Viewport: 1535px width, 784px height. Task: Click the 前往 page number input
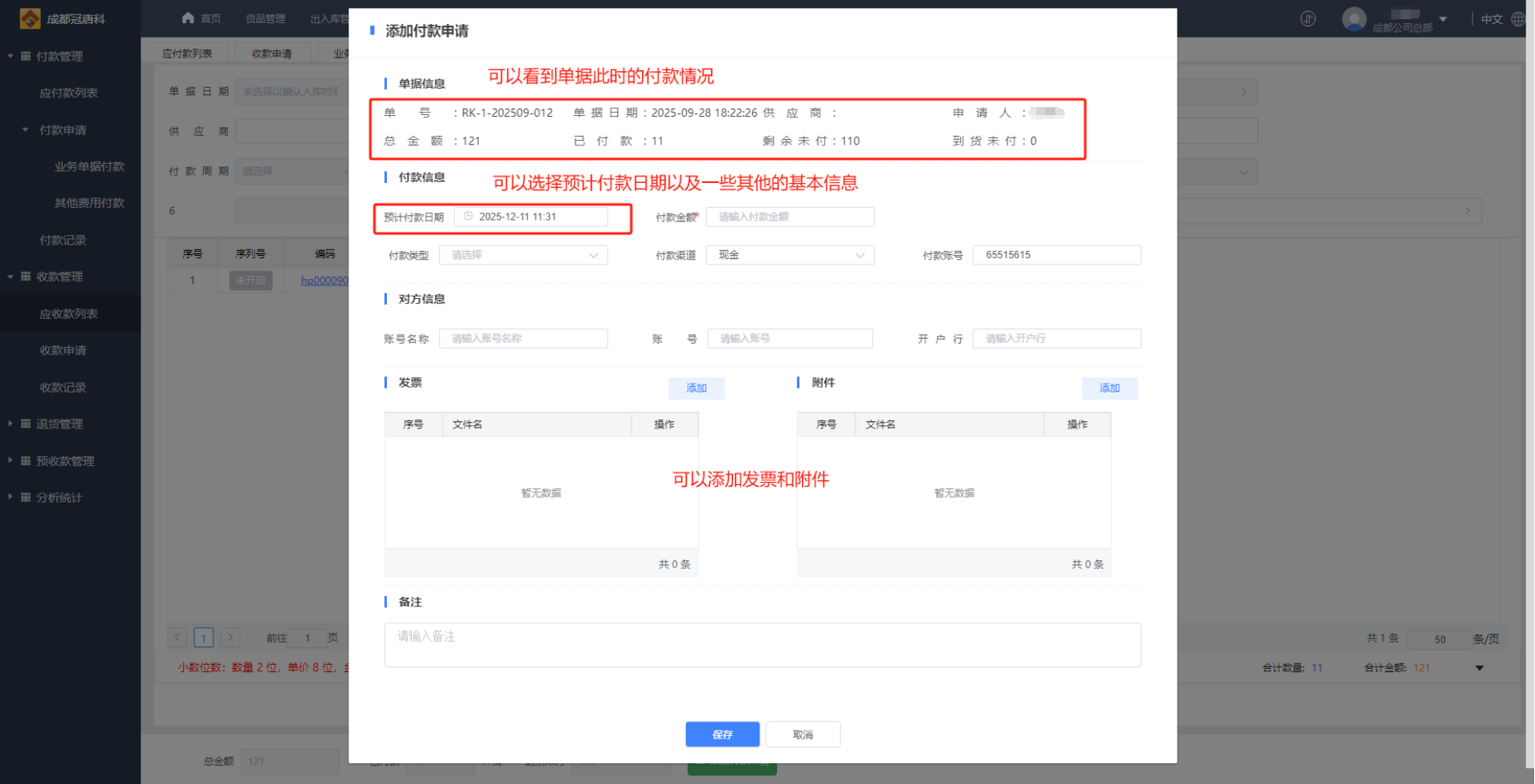(307, 638)
